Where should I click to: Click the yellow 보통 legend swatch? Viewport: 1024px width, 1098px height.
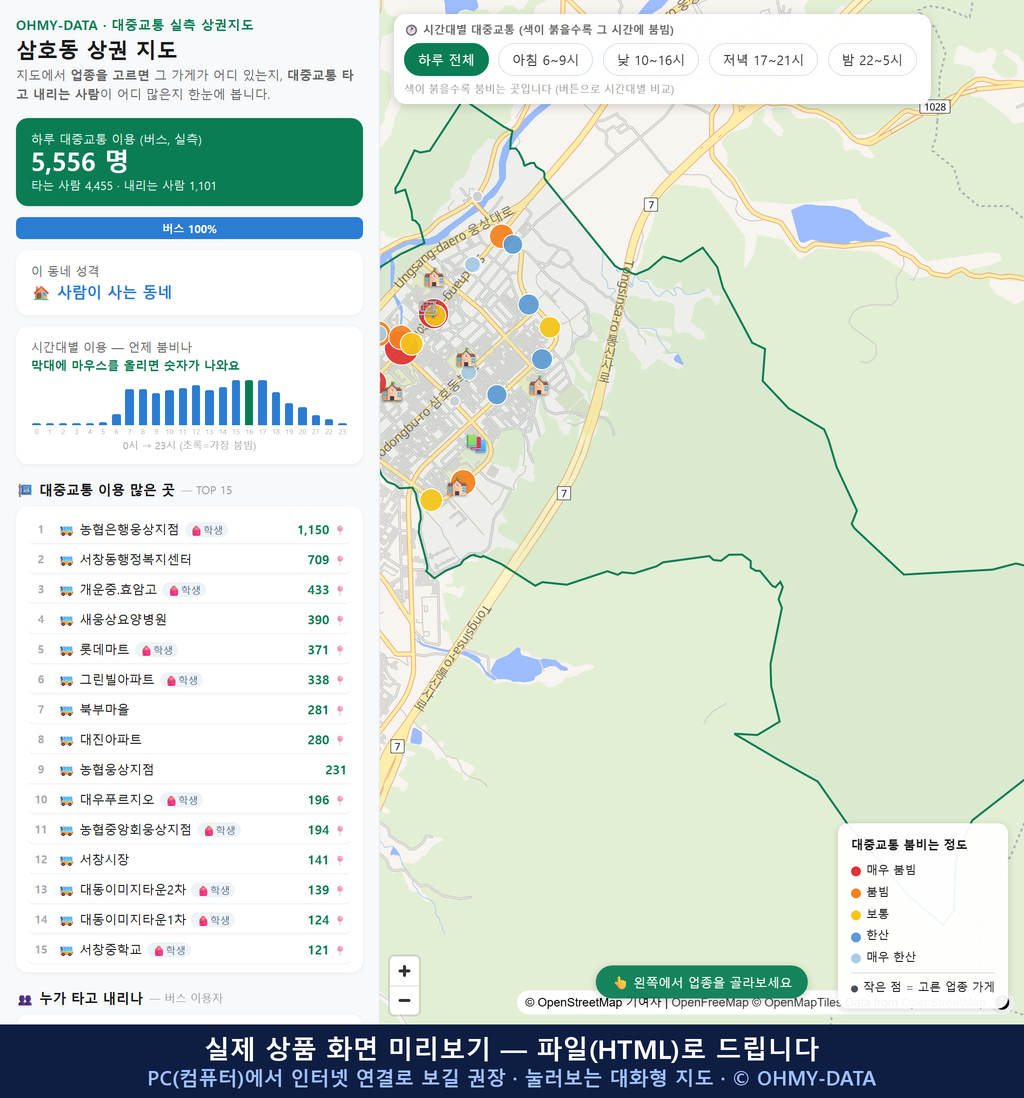point(855,915)
